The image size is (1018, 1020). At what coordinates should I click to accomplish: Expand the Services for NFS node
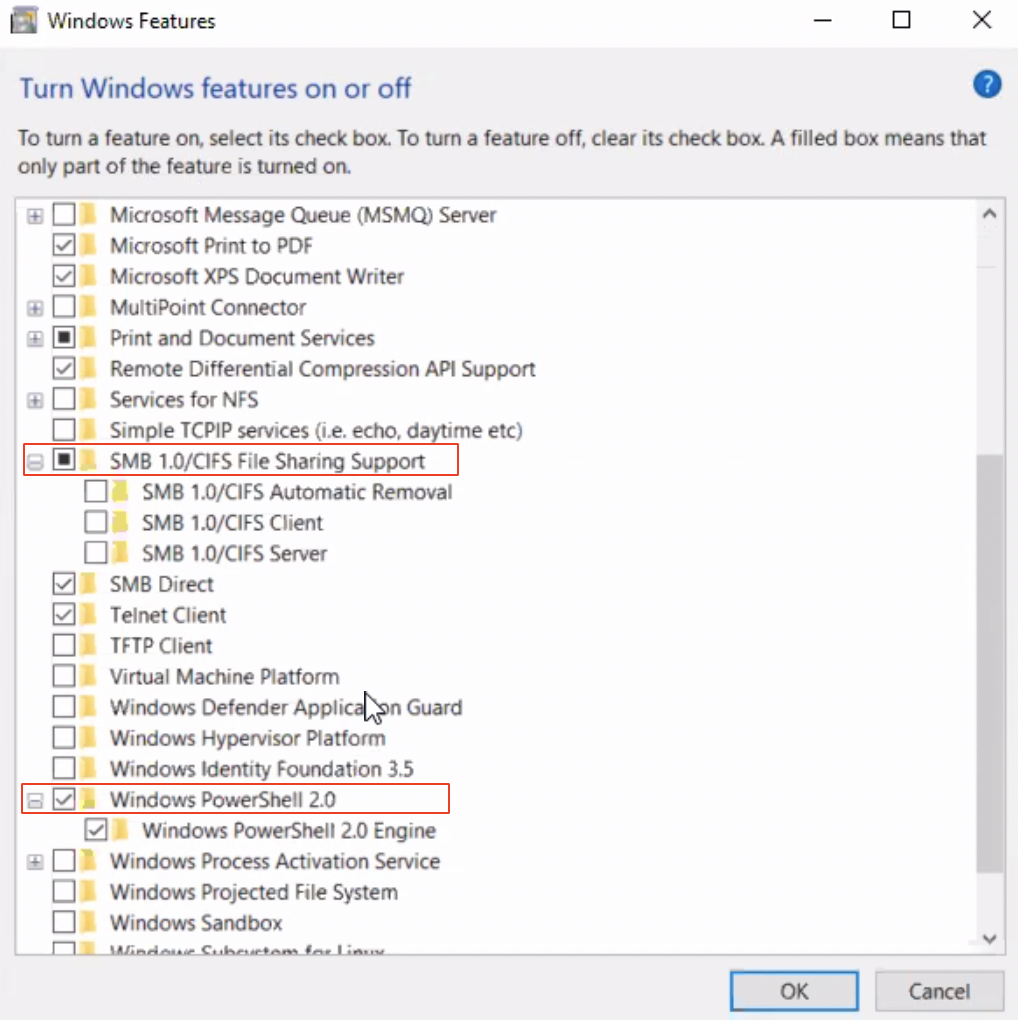(x=35, y=400)
